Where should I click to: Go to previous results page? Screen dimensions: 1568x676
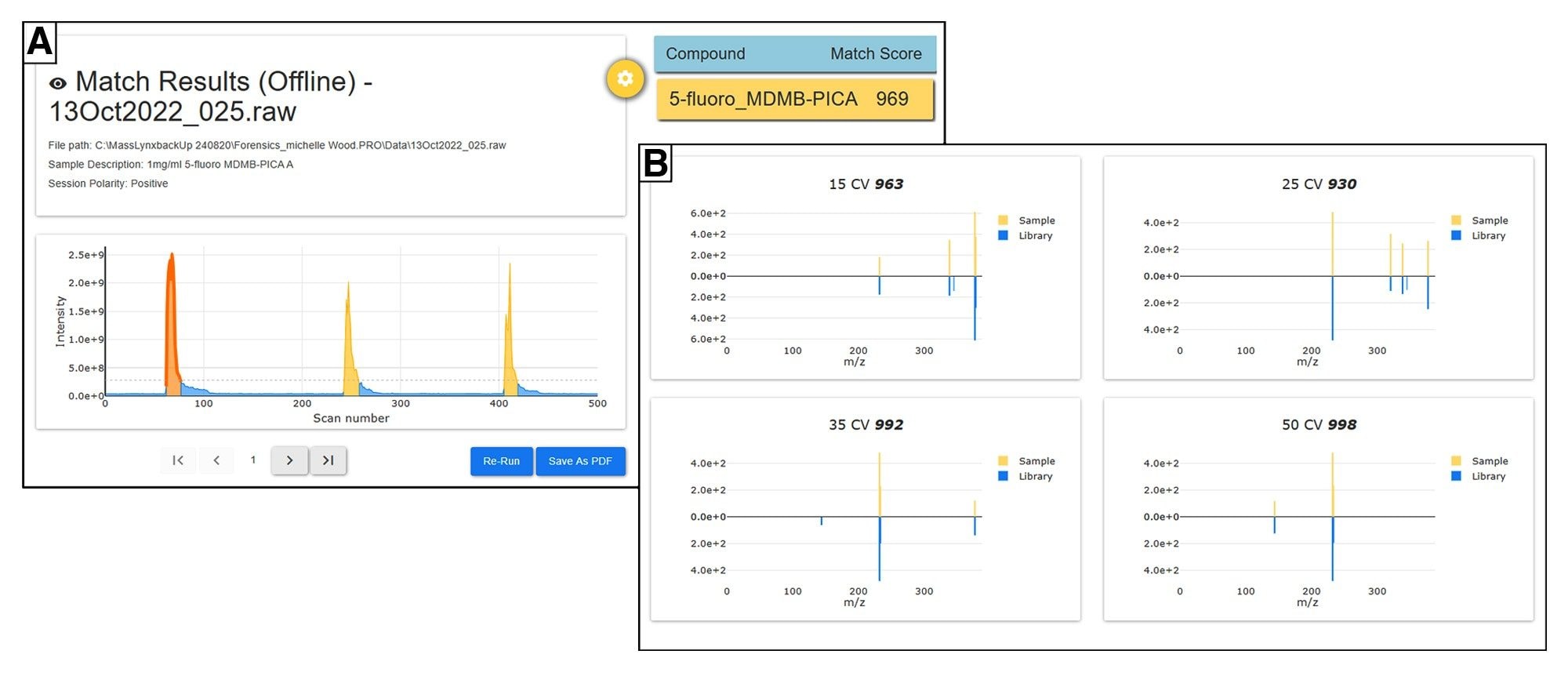point(216,460)
